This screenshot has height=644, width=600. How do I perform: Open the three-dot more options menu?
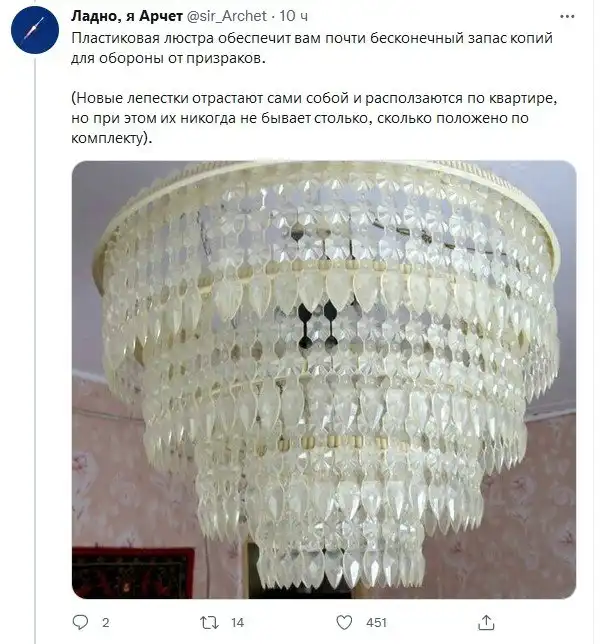567,16
